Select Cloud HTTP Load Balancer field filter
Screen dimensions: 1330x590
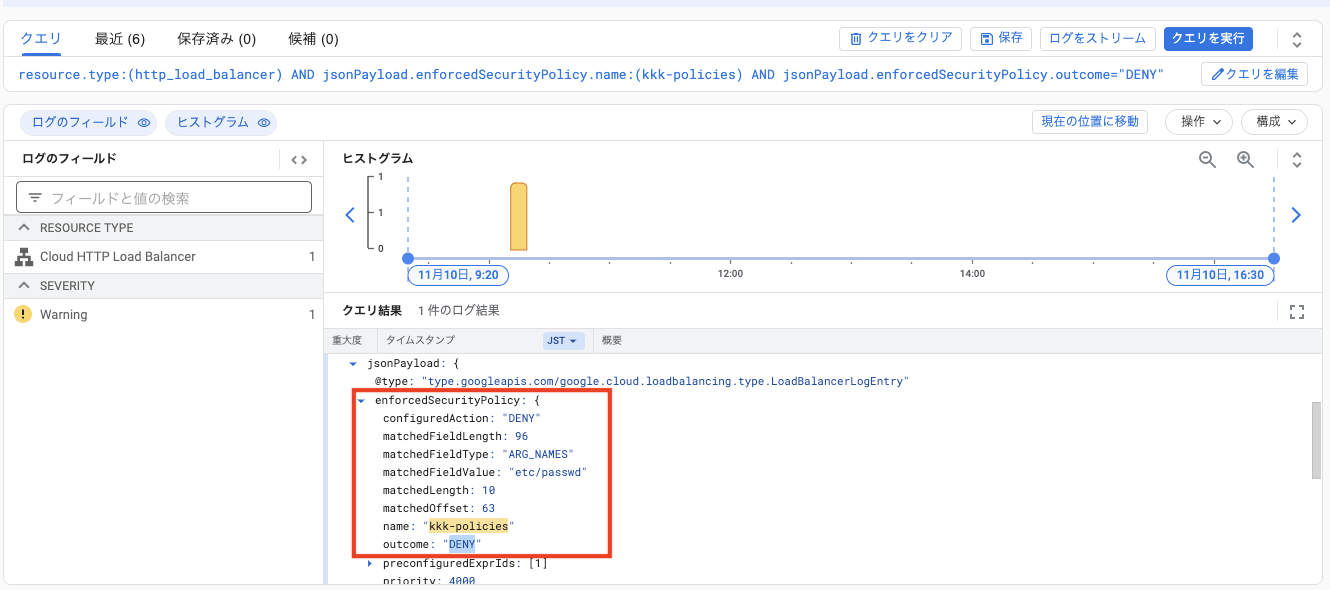point(163,257)
